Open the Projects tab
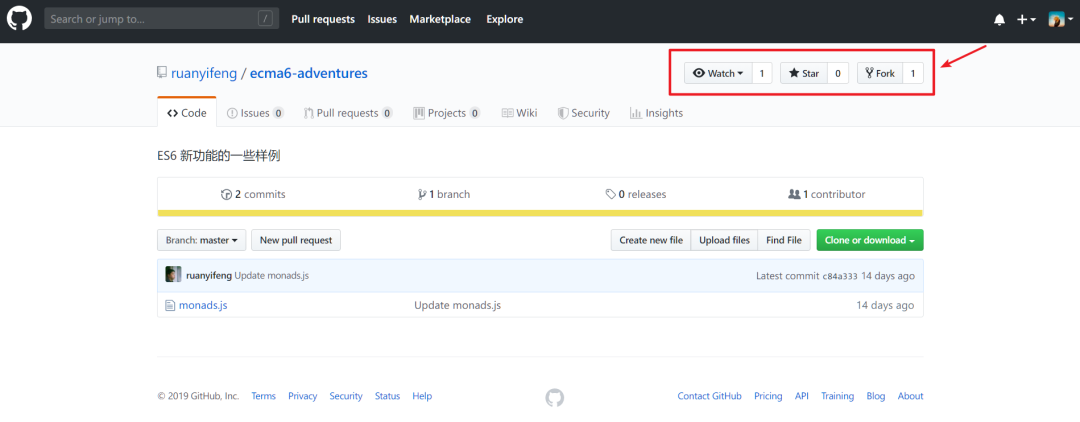This screenshot has width=1080, height=422. (x=446, y=113)
